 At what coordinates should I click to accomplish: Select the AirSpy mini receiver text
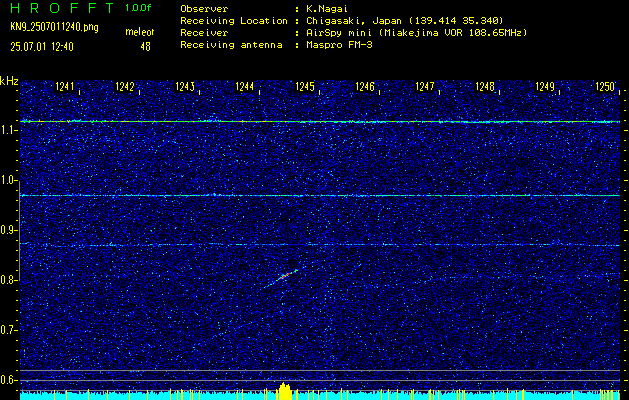[x=416, y=32]
